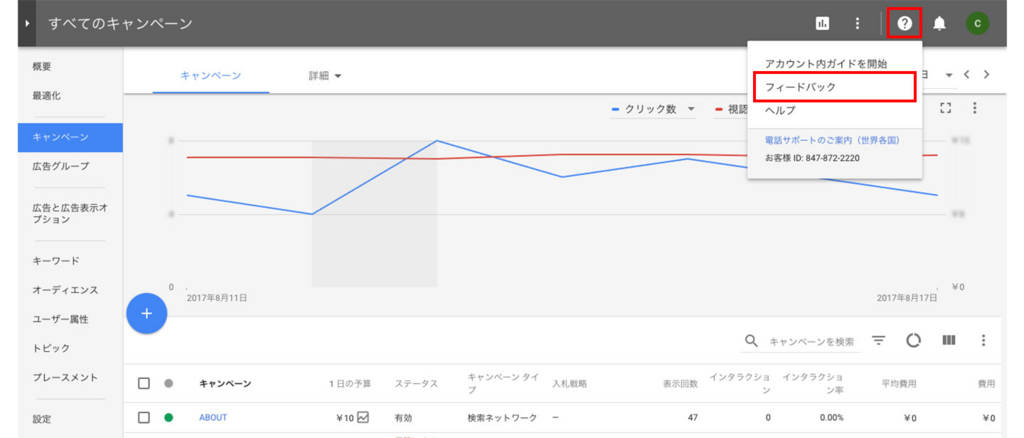This screenshot has width=1024, height=438.
Task: Check the select-all header checkbox
Action: click(x=144, y=383)
